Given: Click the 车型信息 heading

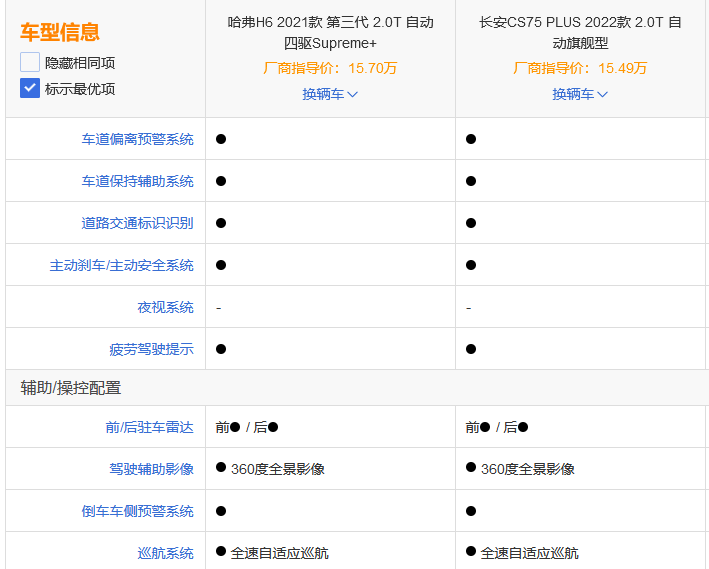Looking at the screenshot, I should click(x=60, y=32).
